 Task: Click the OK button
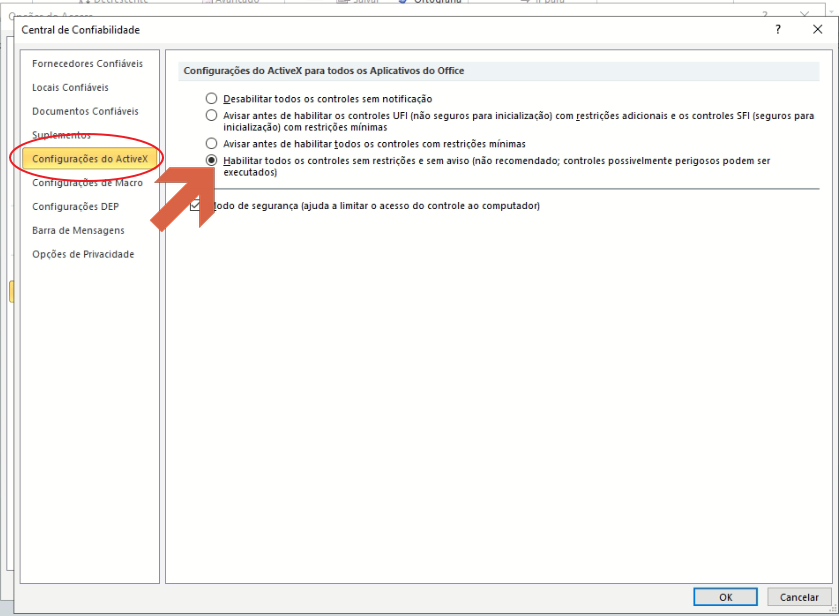pyautogui.click(x=725, y=597)
